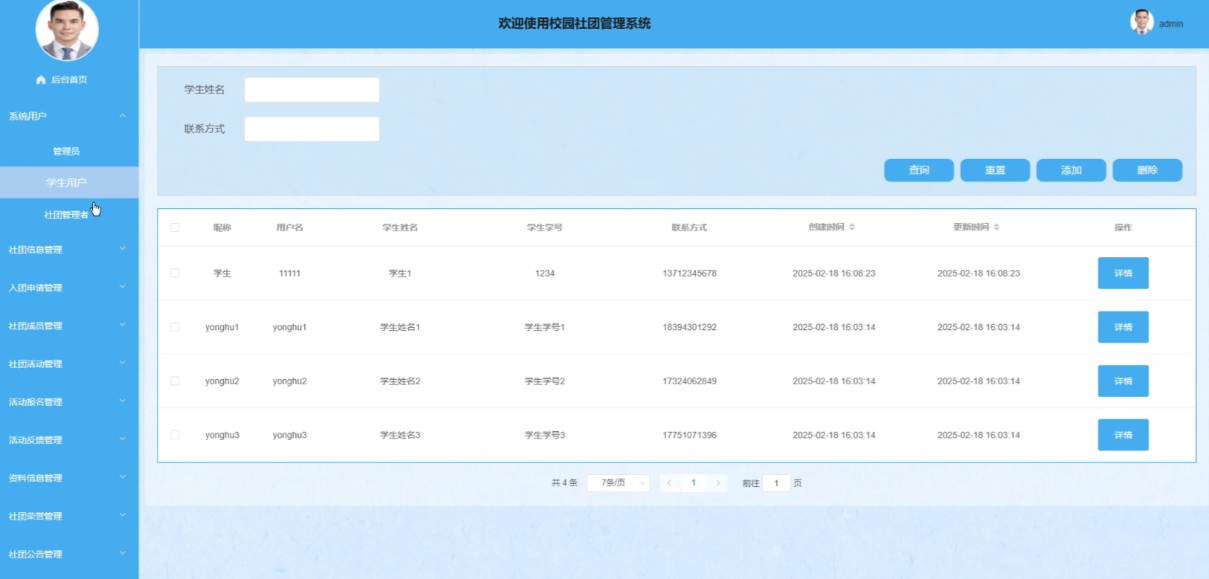Click phone number 13712345678
This screenshot has width=1209, height=579.
[x=689, y=273]
